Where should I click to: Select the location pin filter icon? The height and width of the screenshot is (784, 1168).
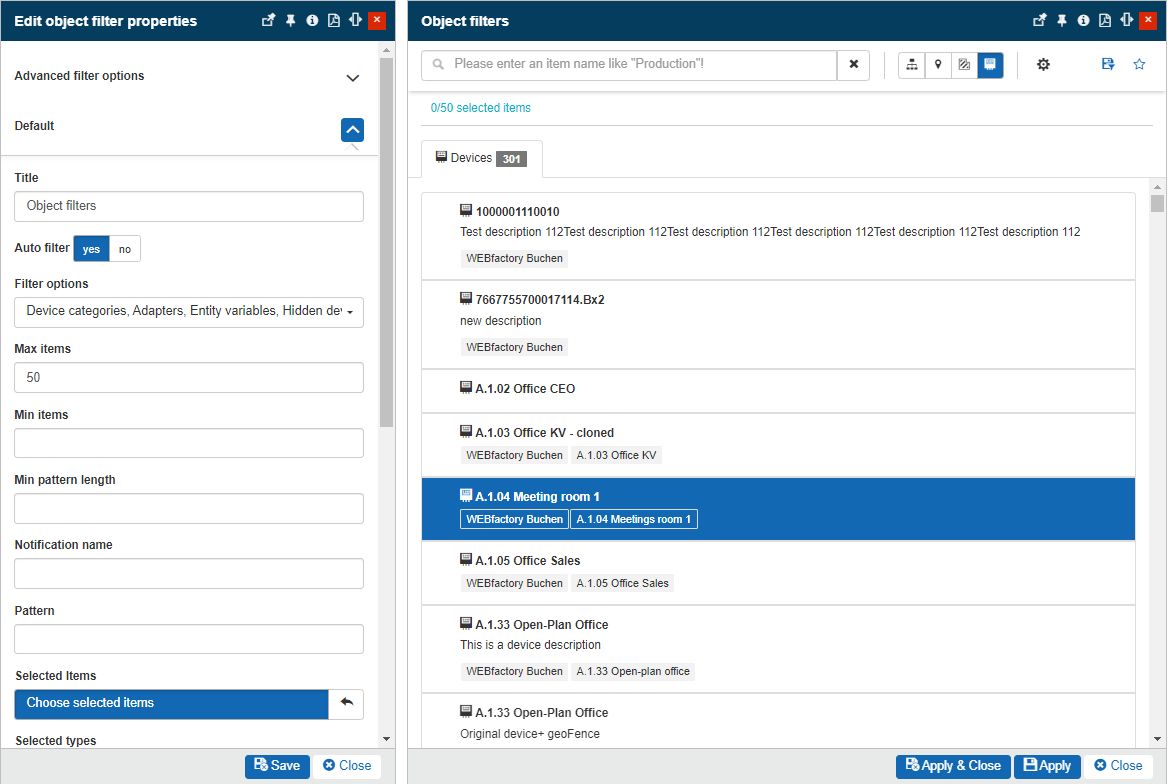(x=938, y=65)
